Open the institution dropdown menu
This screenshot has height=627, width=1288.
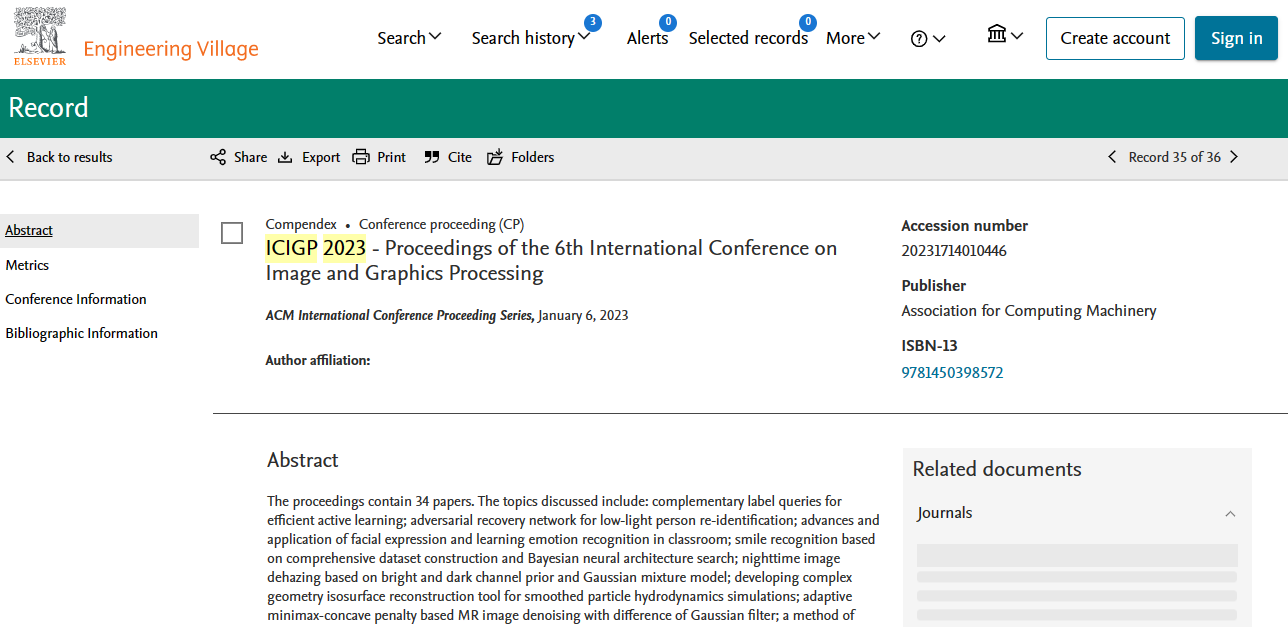(1004, 36)
